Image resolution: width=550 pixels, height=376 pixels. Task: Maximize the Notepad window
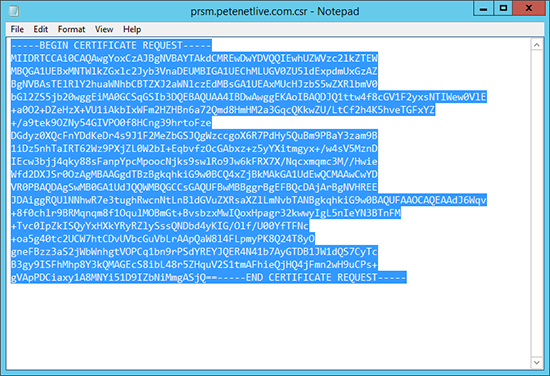tap(503, 8)
